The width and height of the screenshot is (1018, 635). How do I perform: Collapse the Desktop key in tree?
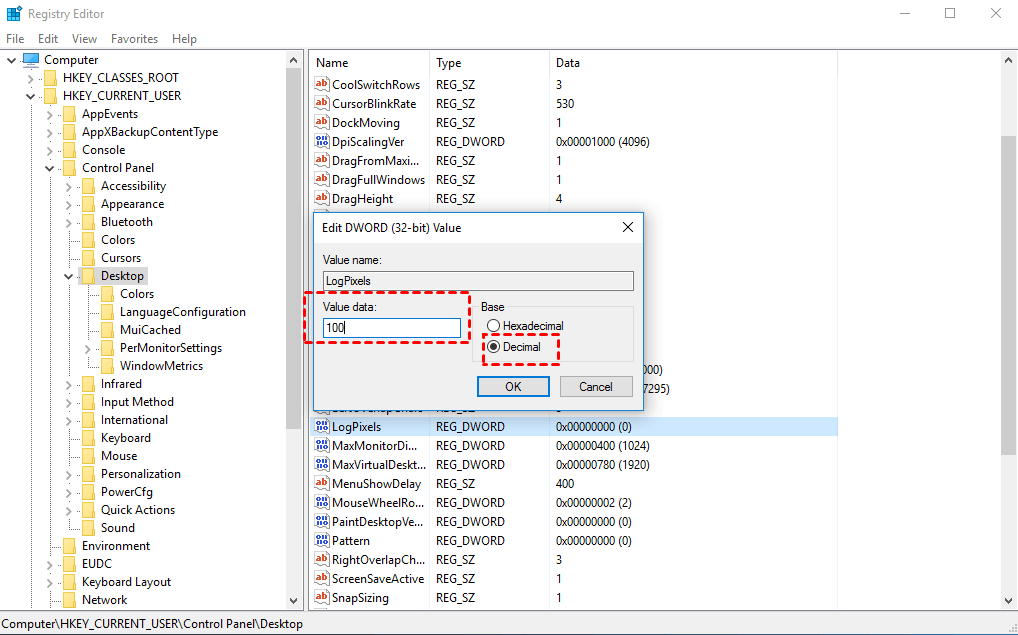[69, 276]
